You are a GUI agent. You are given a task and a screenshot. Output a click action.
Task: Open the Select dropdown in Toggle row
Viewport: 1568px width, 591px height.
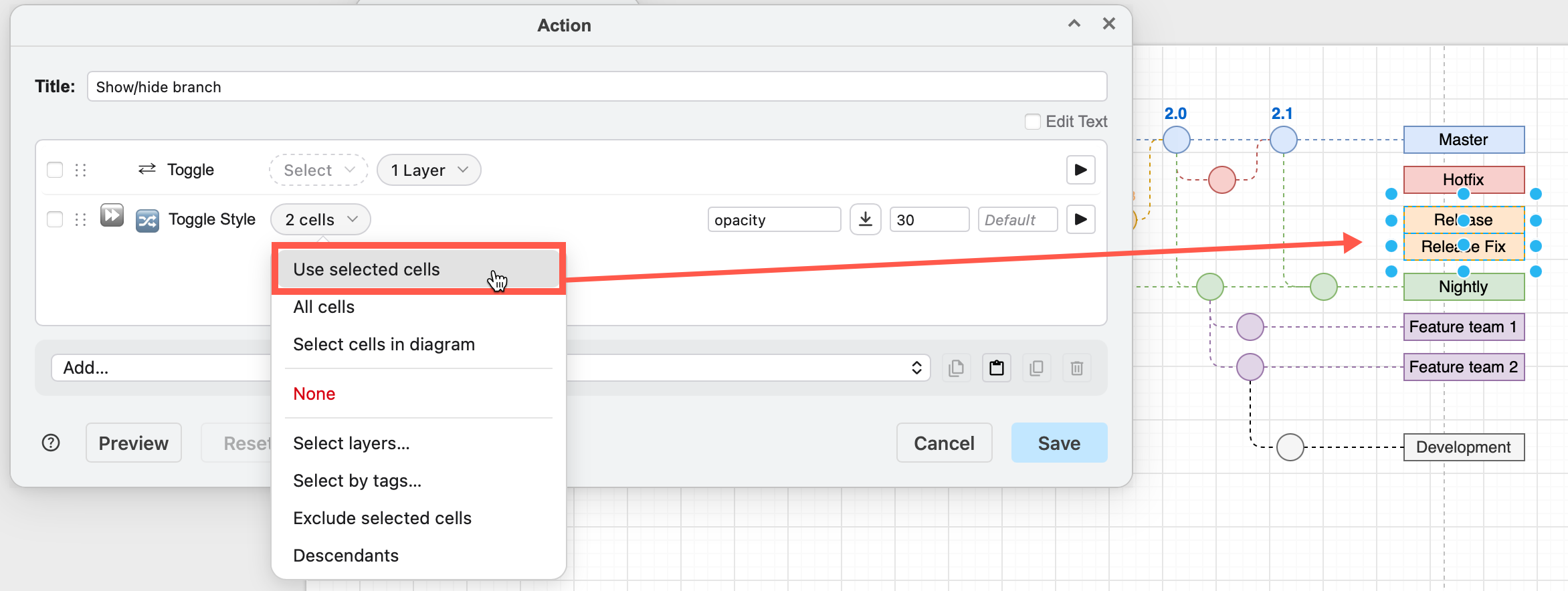pos(318,170)
